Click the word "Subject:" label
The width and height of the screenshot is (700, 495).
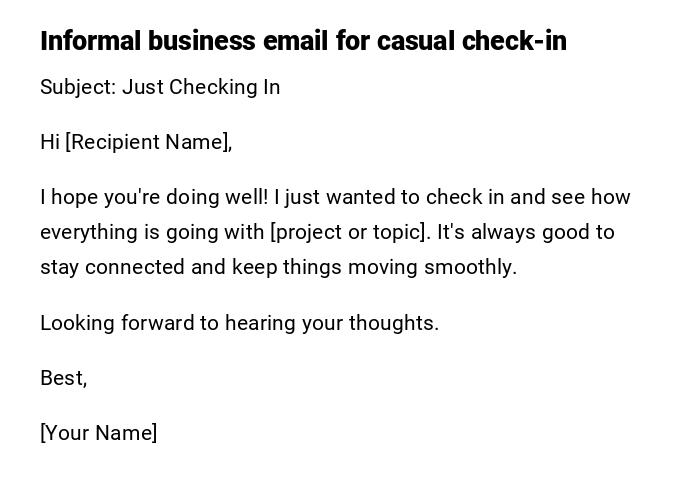click(x=78, y=87)
